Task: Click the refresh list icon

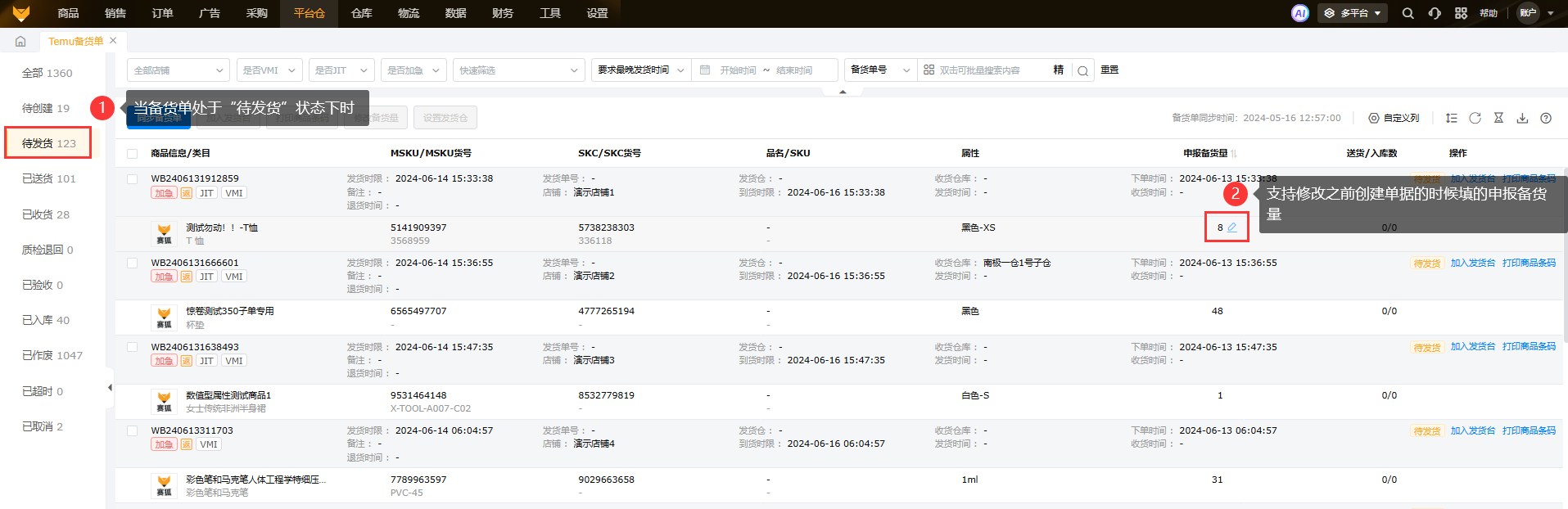Action: [1475, 118]
